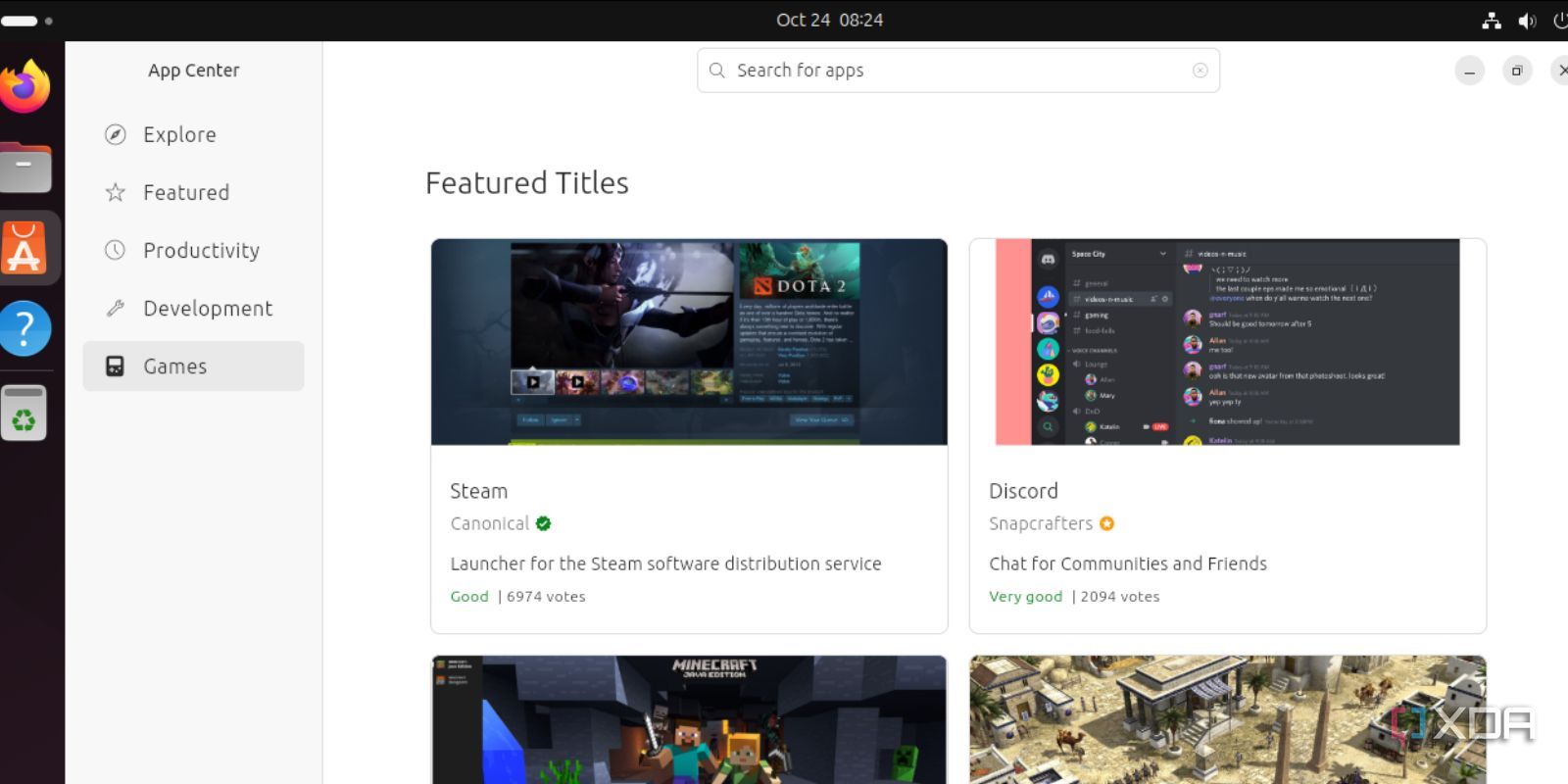Click the Productivity clock icon

pyautogui.click(x=116, y=250)
